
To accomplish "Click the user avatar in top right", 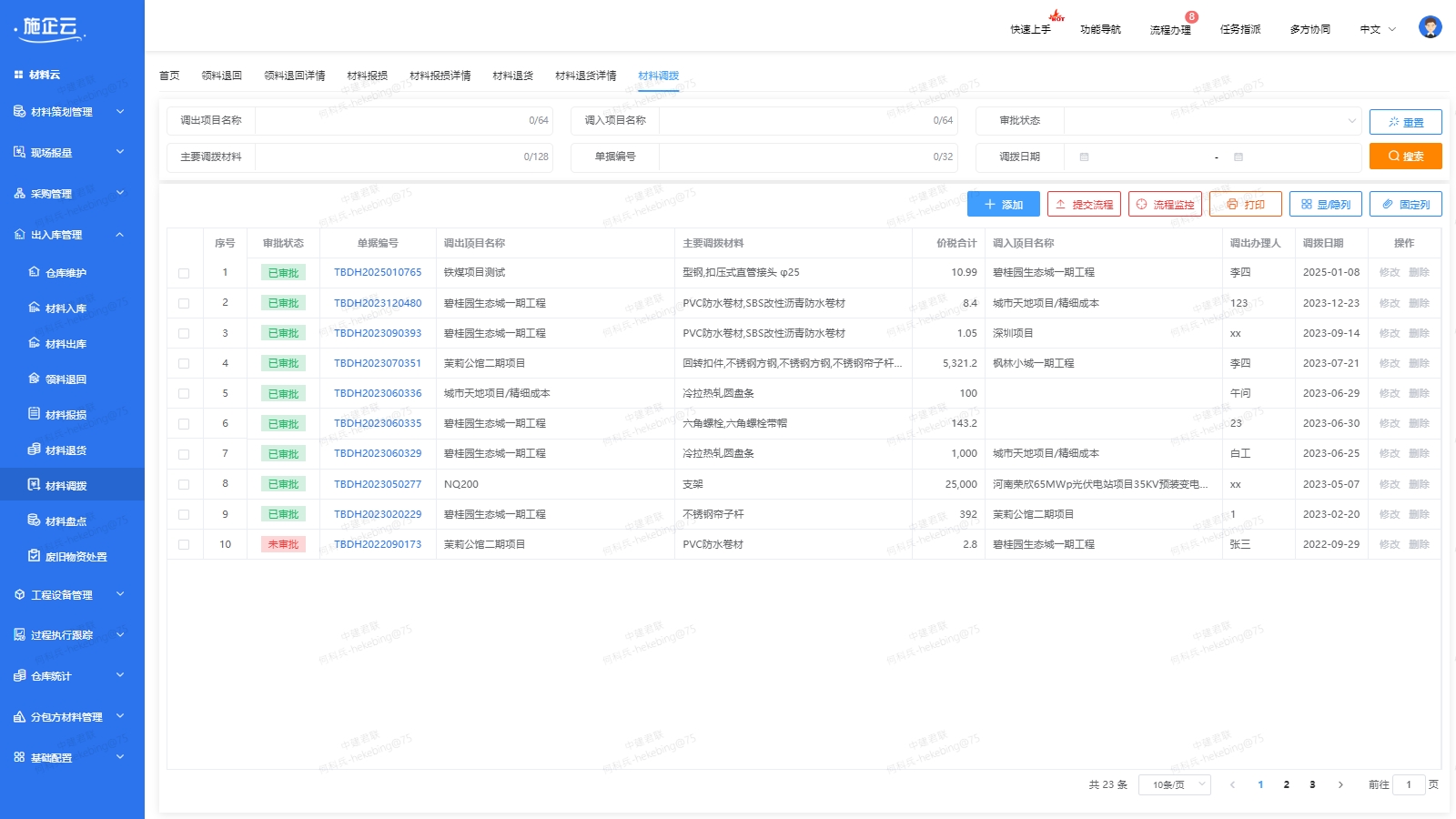I will (x=1429, y=27).
